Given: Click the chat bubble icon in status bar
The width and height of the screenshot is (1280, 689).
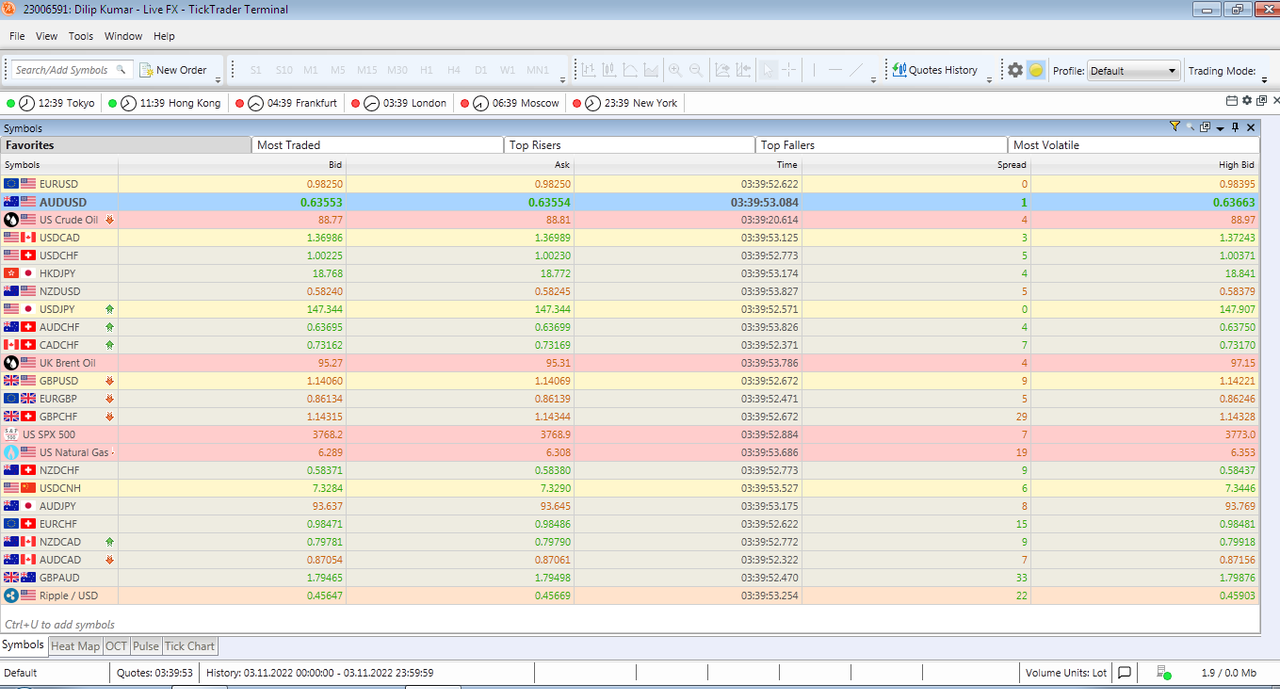Looking at the screenshot, I should click(x=1124, y=672).
